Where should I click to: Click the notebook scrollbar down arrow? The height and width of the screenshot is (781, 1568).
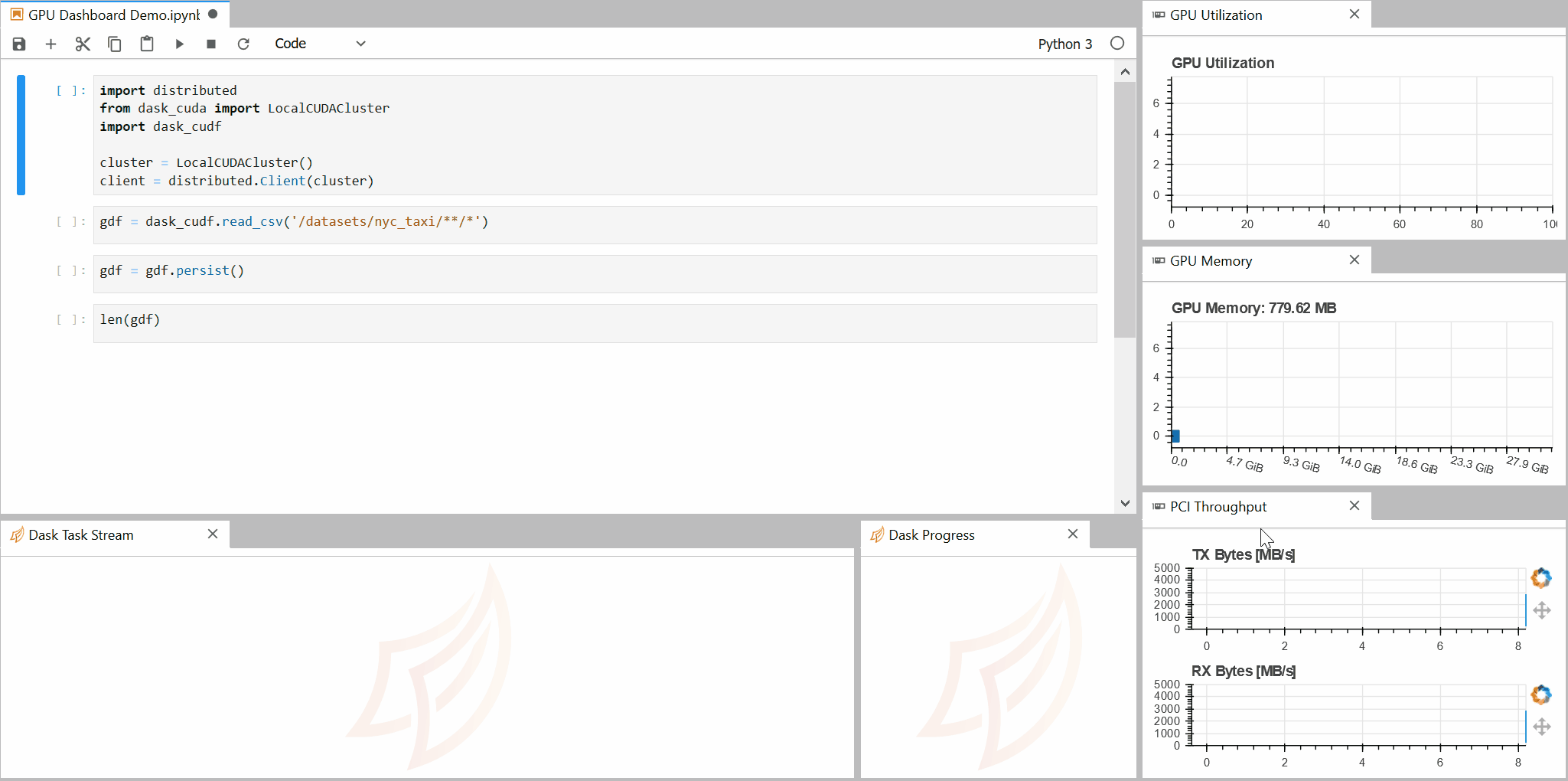pyautogui.click(x=1125, y=503)
